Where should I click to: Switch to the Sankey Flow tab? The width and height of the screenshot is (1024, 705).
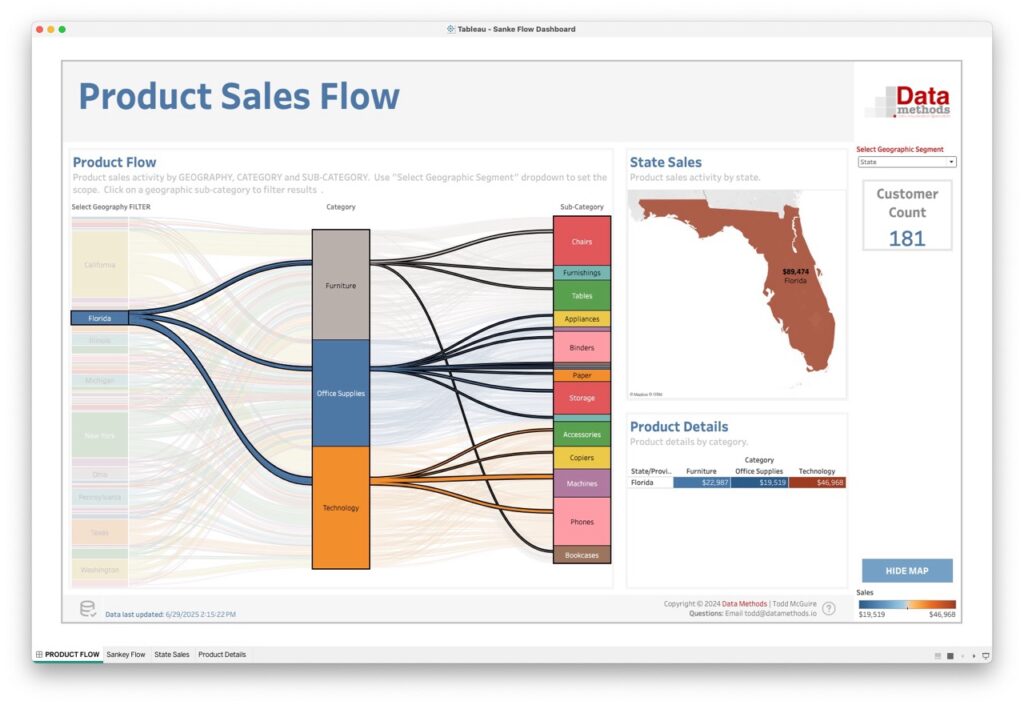click(x=126, y=655)
